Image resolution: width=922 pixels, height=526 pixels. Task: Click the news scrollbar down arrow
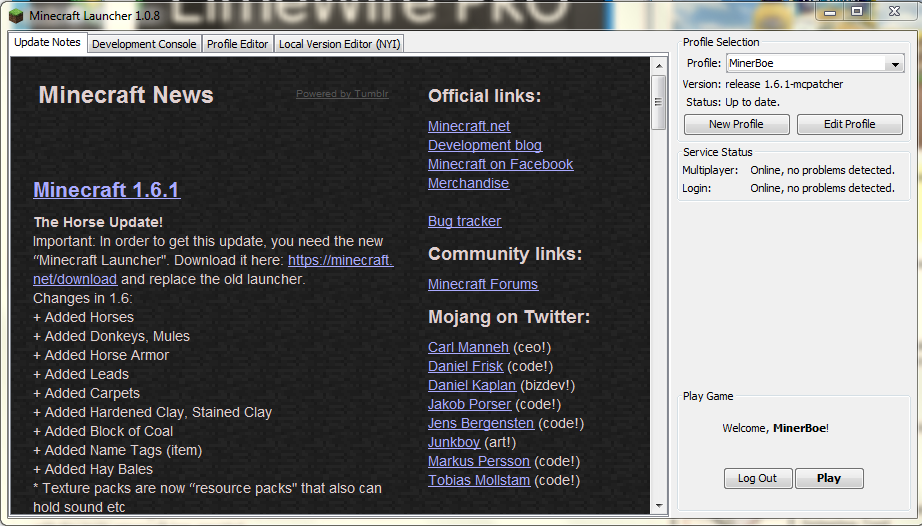659,505
